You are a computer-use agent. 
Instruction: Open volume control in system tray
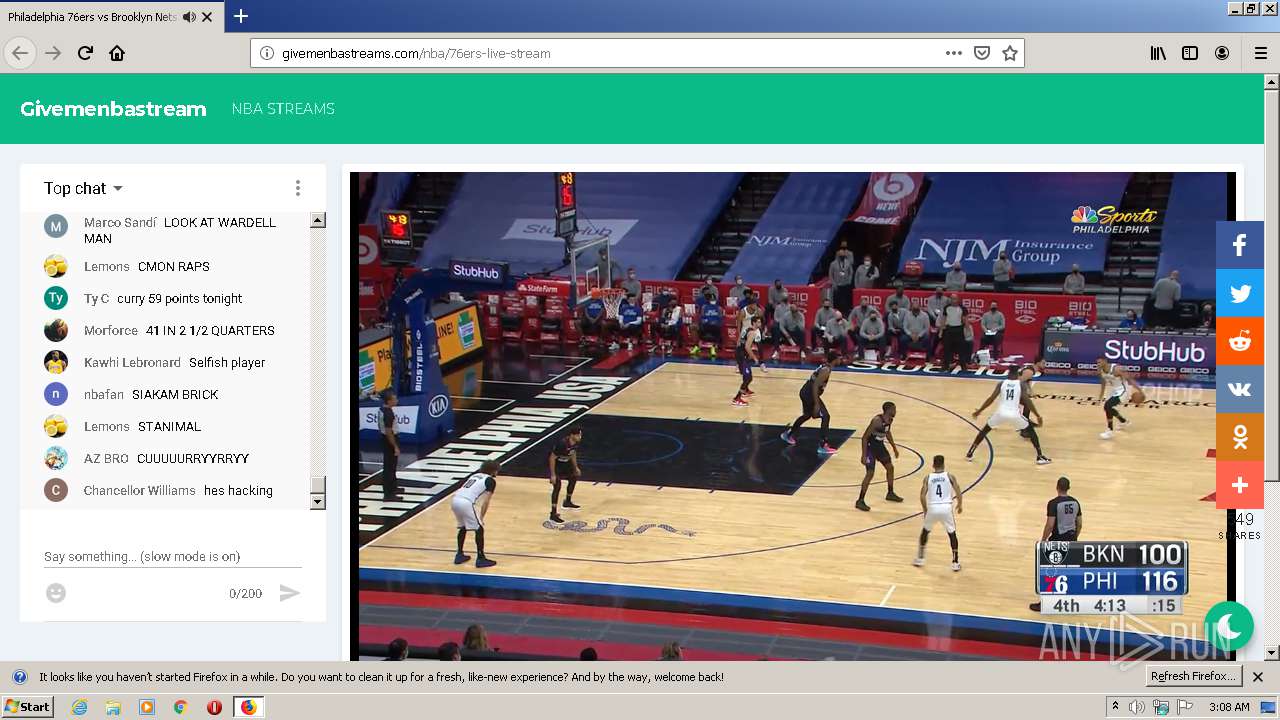click(x=1137, y=707)
